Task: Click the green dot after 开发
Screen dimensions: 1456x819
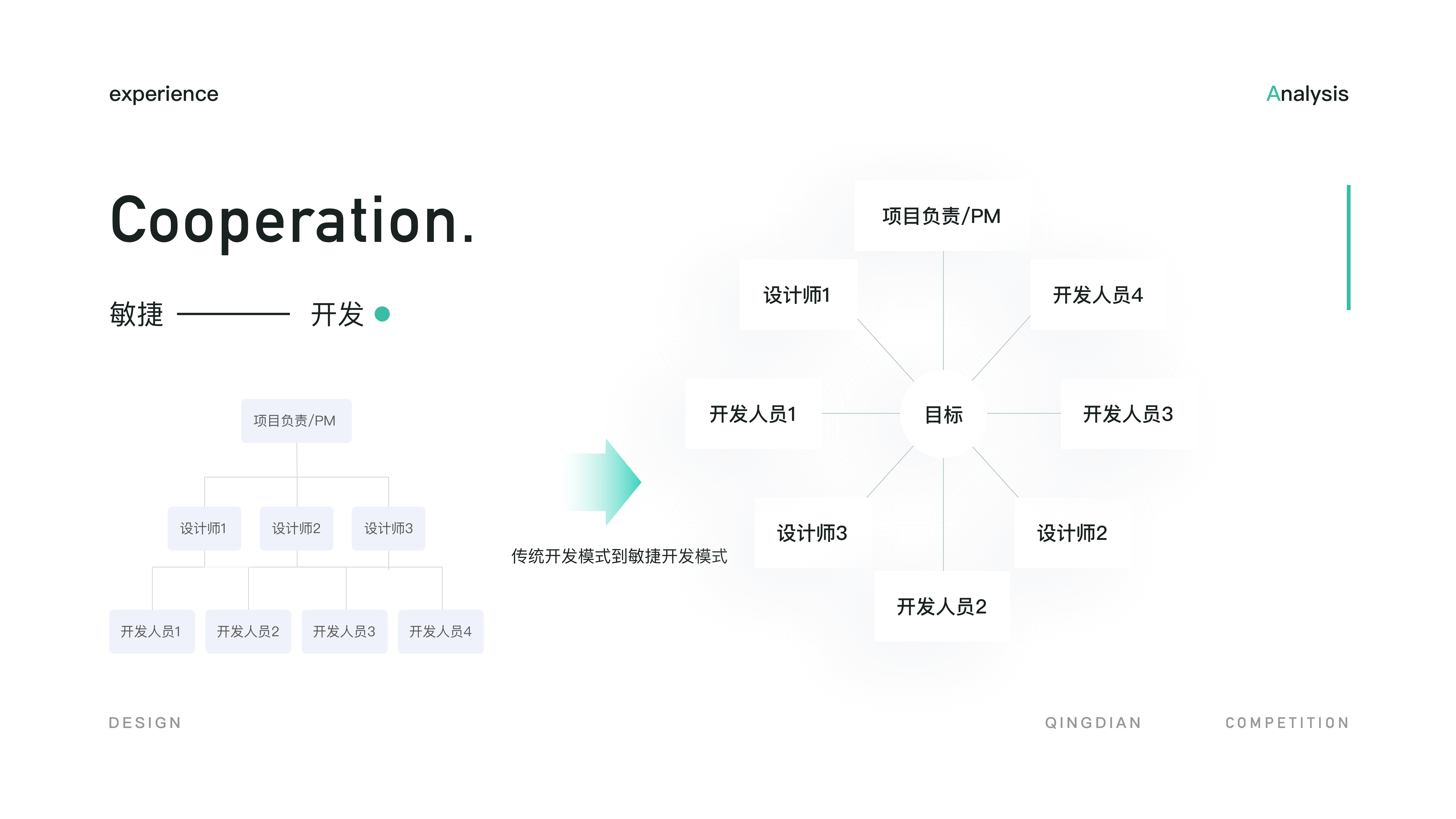Action: tap(383, 314)
